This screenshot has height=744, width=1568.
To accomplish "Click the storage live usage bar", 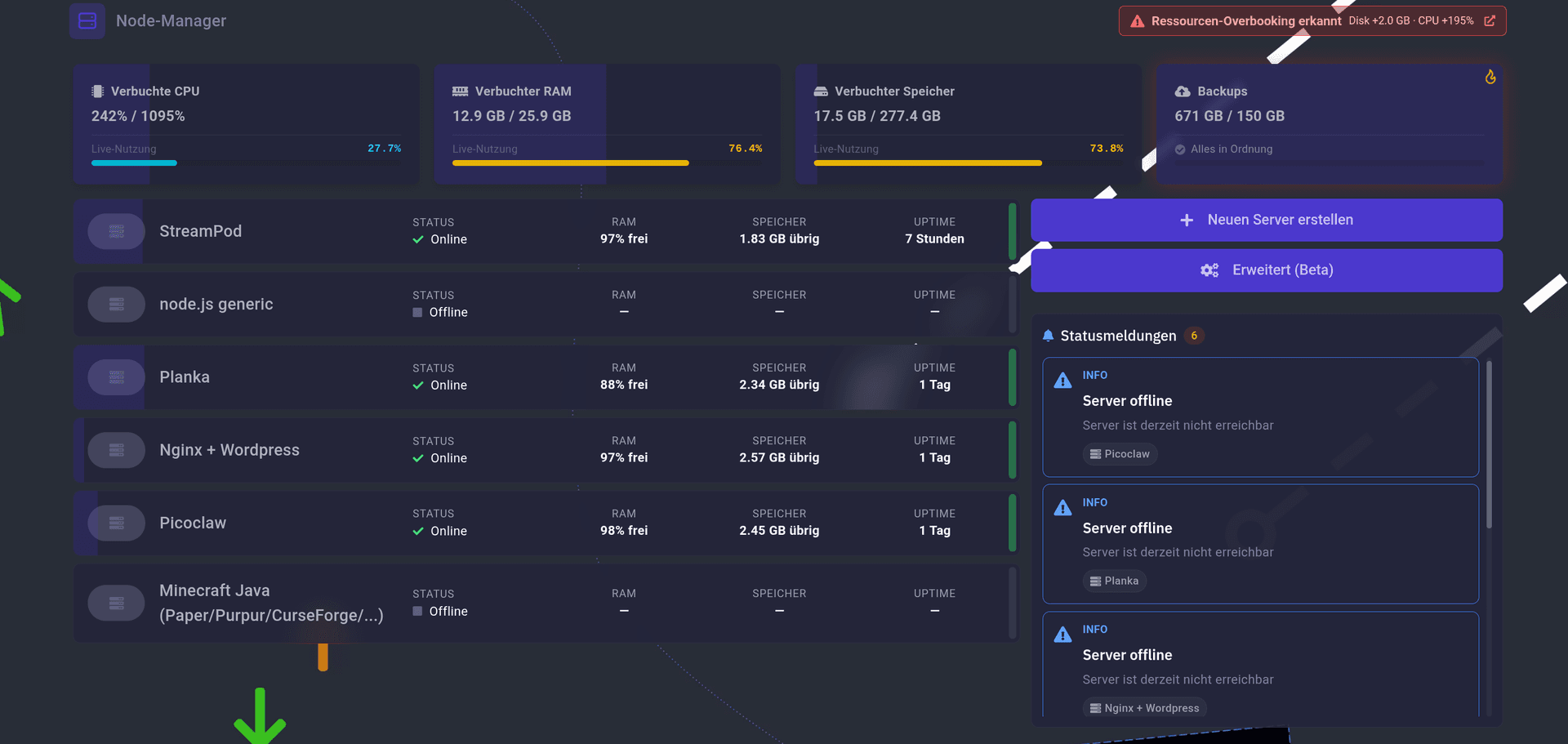I will 969,163.
